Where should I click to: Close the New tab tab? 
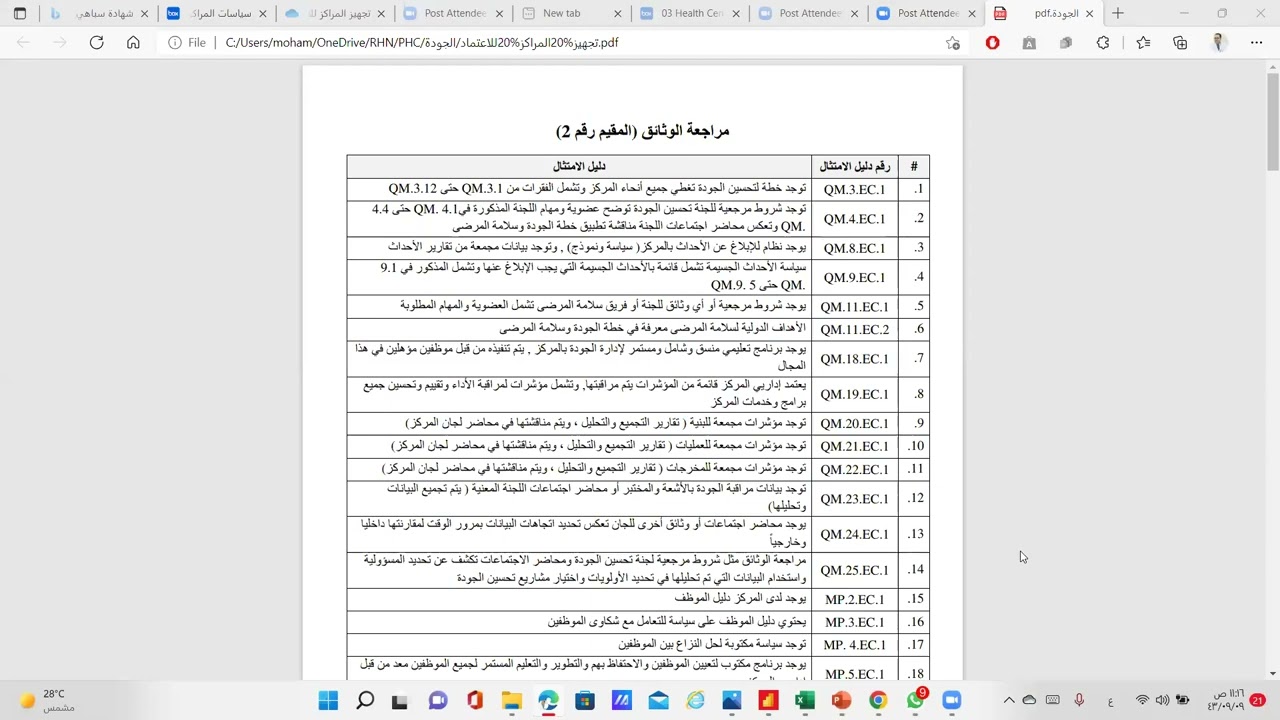click(x=617, y=14)
